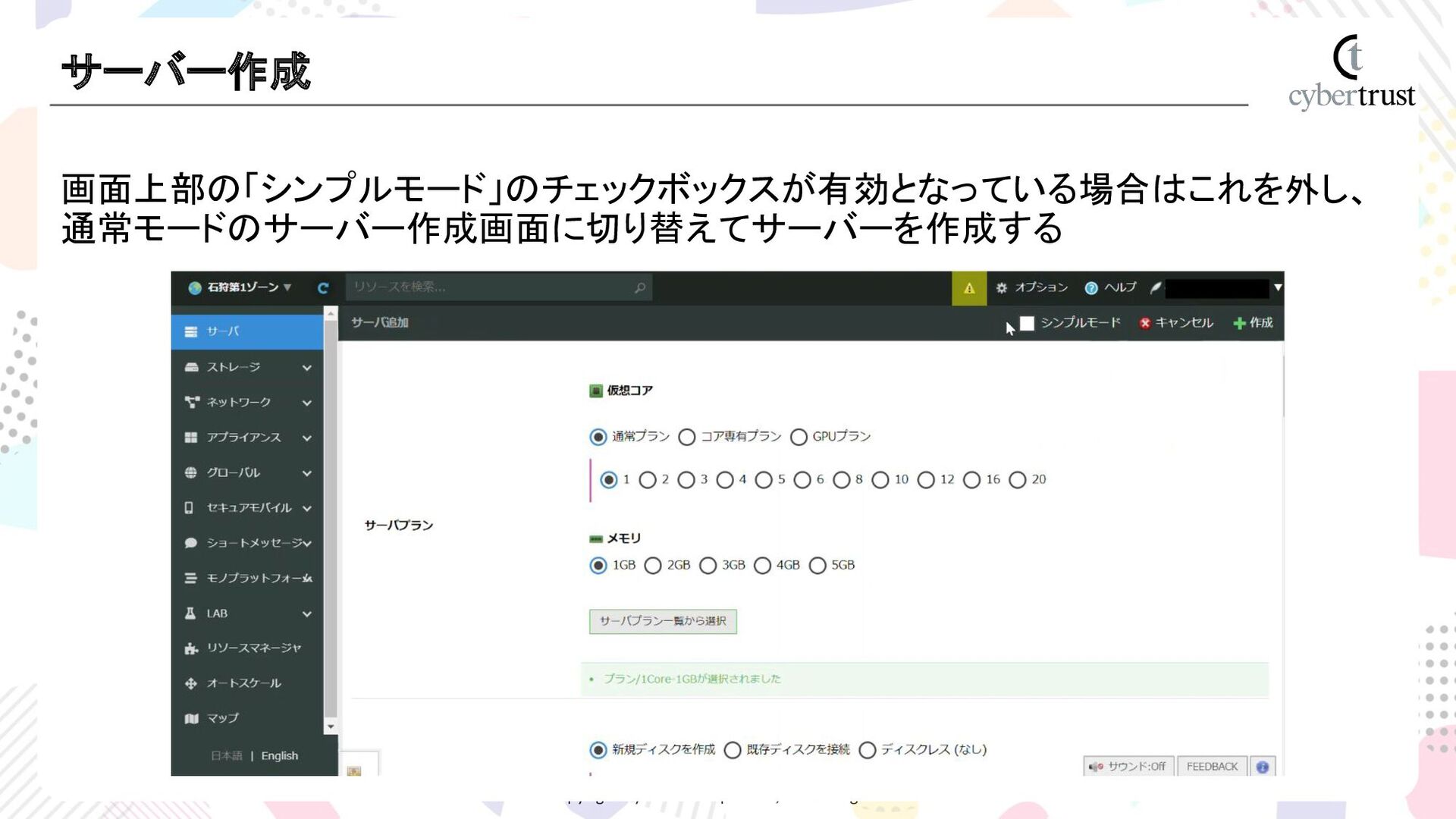Open the サーバ menu item

point(247,332)
